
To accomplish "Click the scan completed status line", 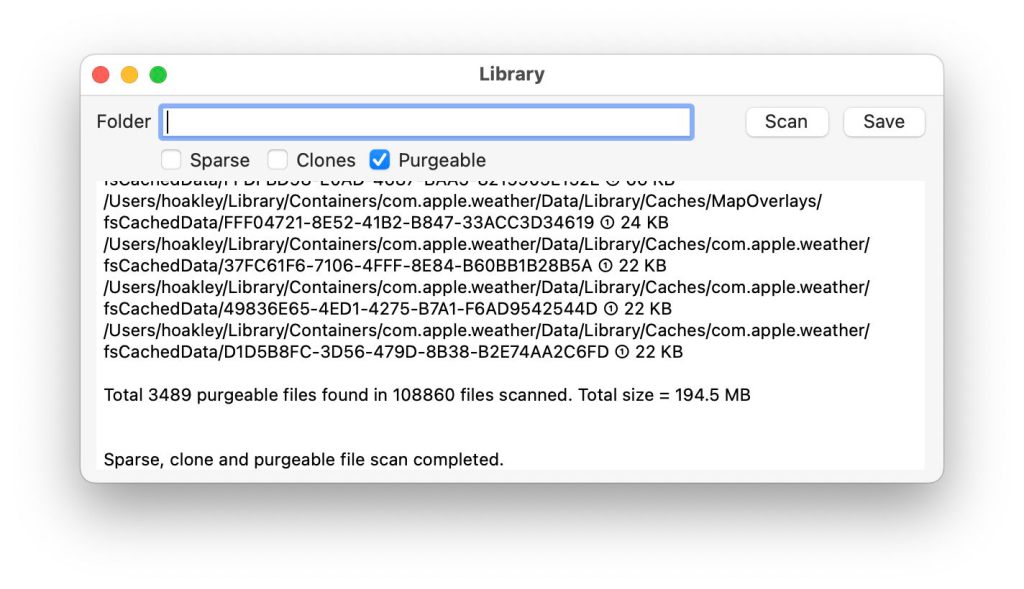I will pos(303,460).
